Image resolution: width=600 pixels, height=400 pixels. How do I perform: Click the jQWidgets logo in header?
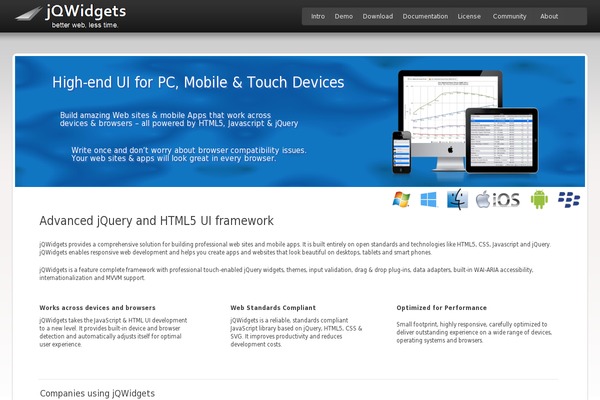point(70,15)
